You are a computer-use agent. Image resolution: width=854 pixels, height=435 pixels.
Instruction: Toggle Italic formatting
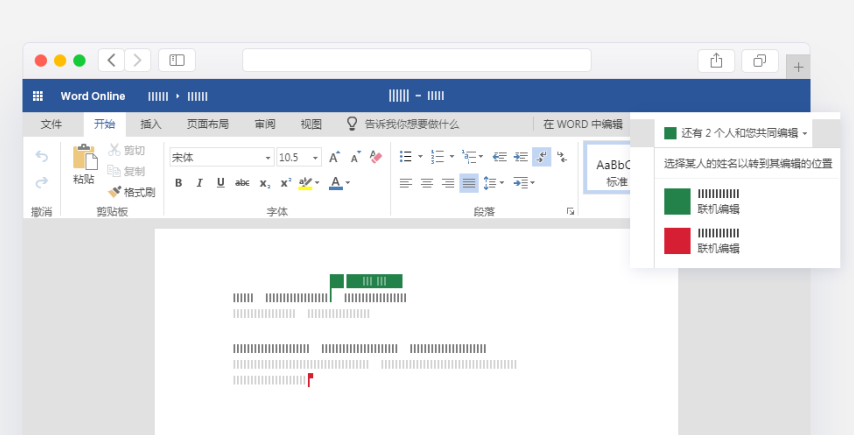click(199, 183)
